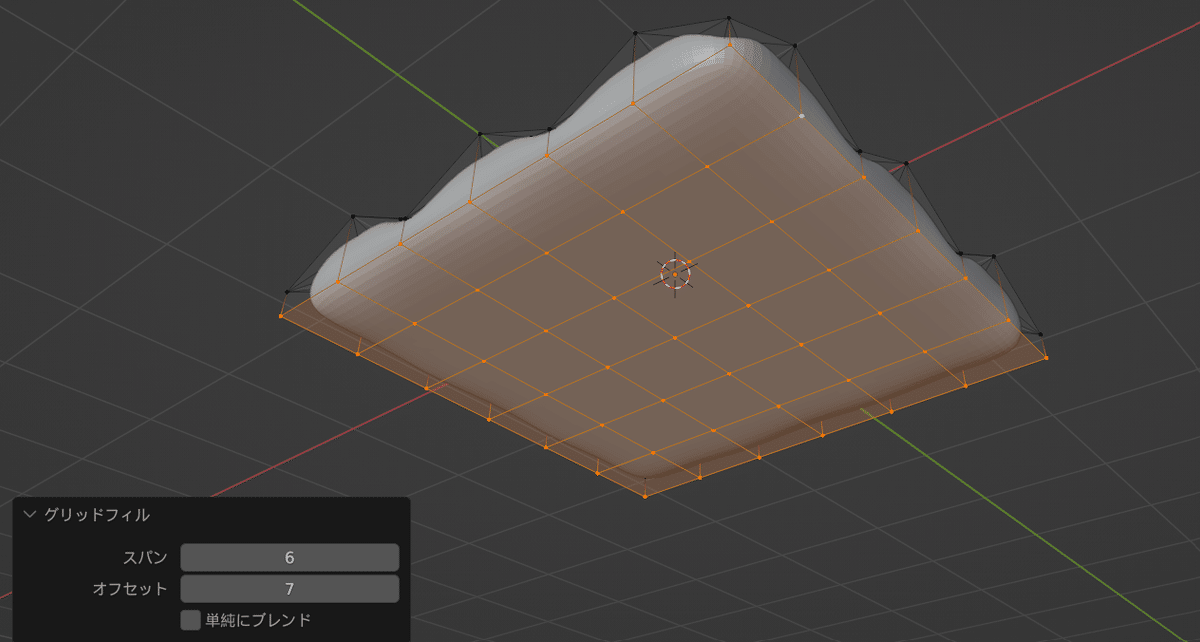Click the スパン value field showing 6
1200x642 pixels.
click(290, 558)
